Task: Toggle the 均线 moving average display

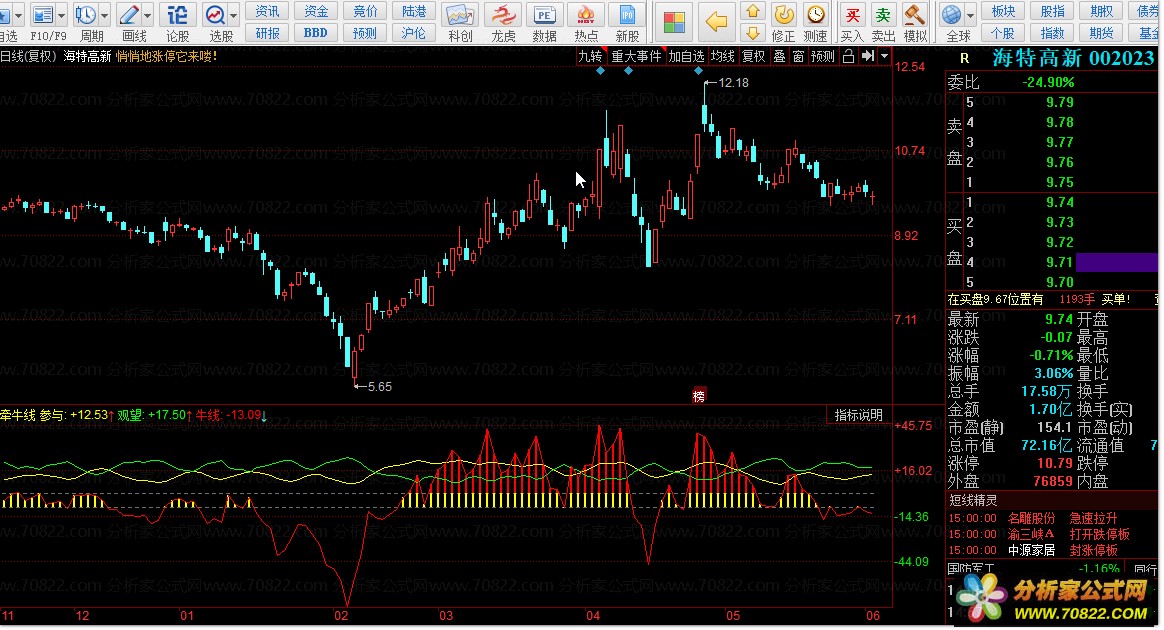Action: 722,56
